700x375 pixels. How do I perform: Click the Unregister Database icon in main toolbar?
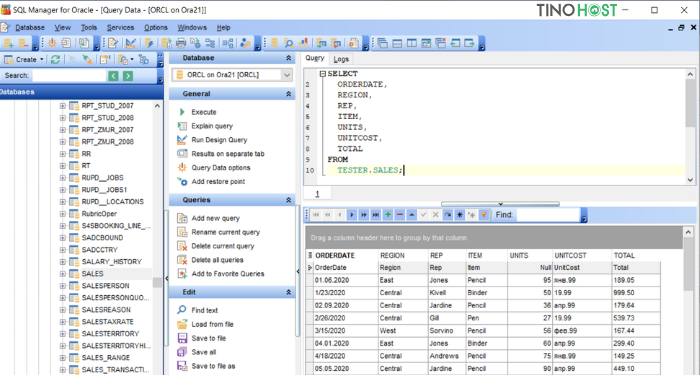click(24, 43)
